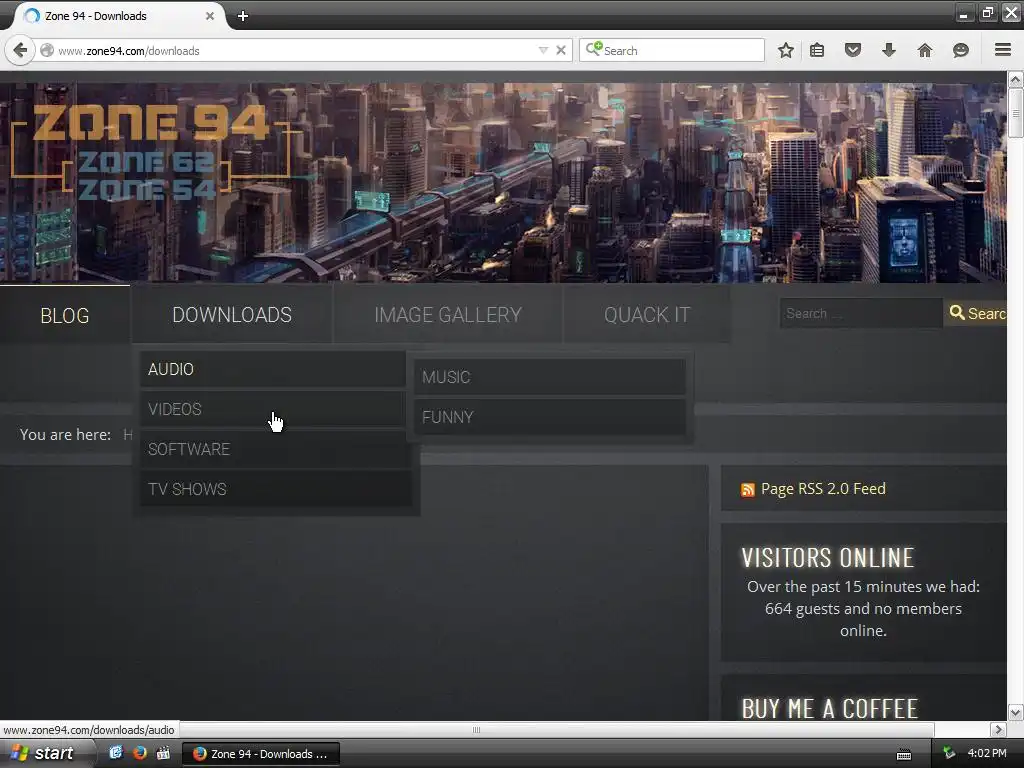Image resolution: width=1024 pixels, height=768 pixels.
Task: Open the DOWNLOADS navigation item
Action: click(x=232, y=315)
